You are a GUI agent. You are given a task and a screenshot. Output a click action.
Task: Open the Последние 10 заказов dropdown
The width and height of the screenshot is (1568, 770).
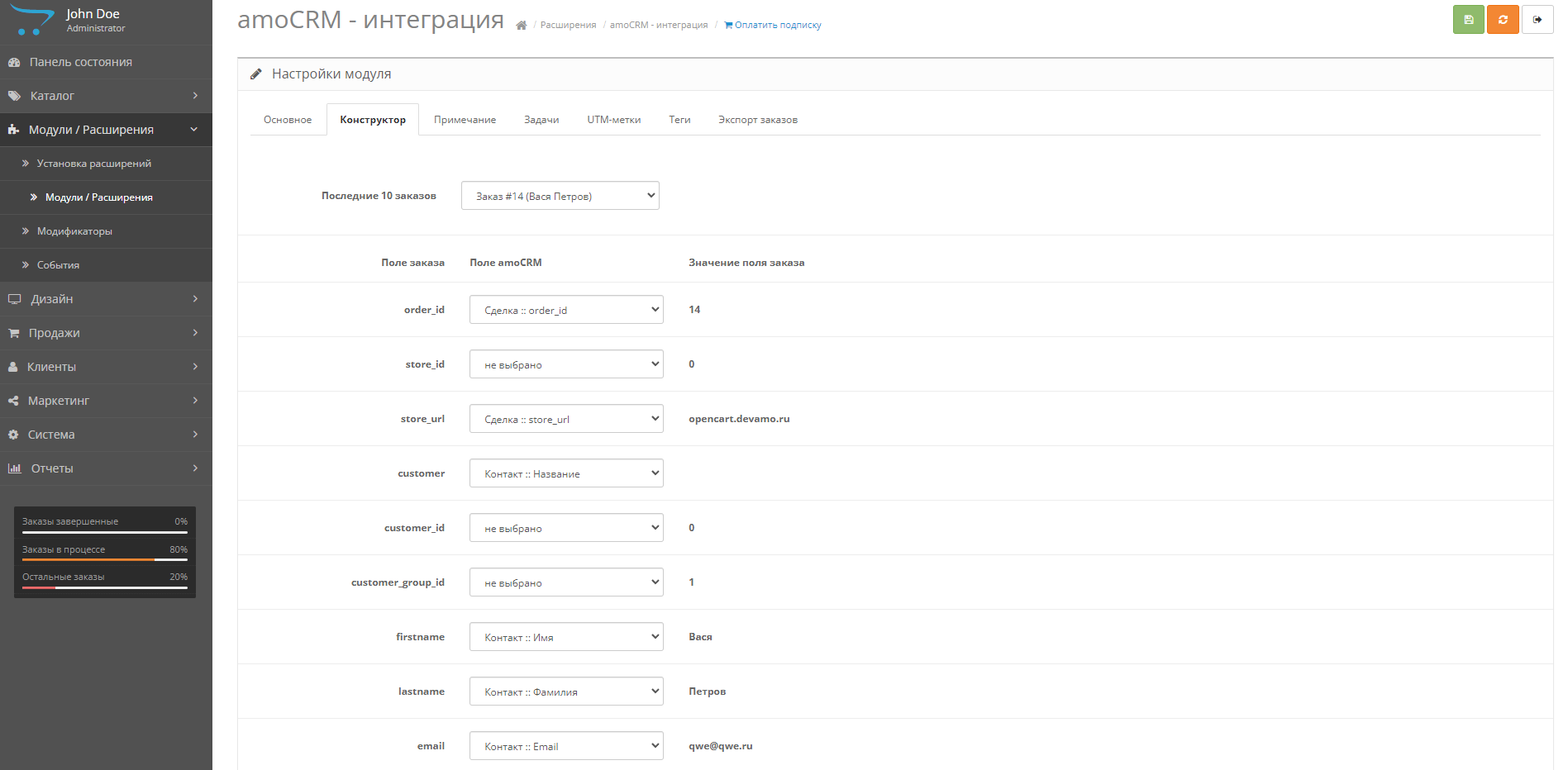[560, 196]
